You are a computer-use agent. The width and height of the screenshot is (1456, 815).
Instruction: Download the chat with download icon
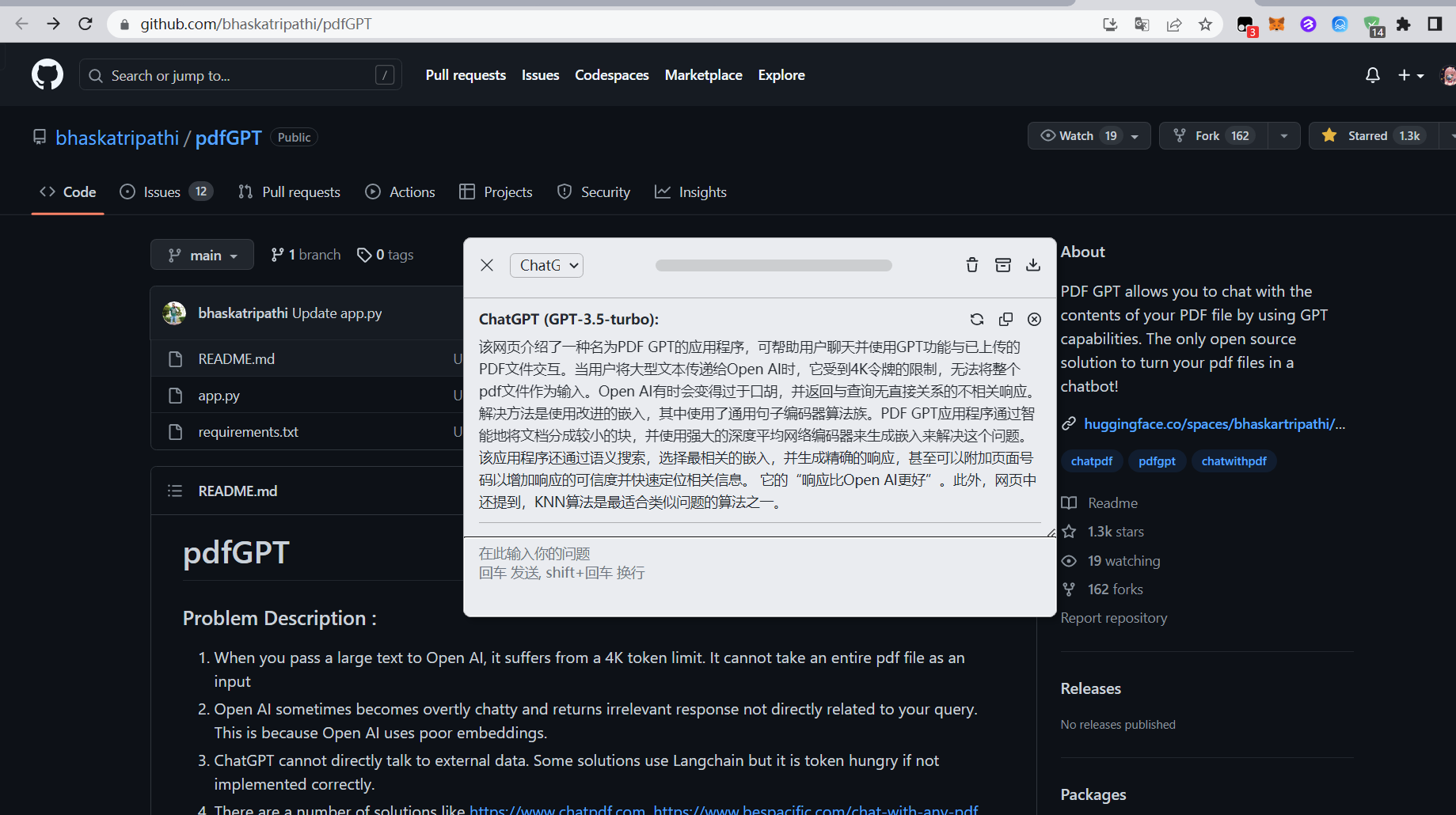click(1033, 265)
